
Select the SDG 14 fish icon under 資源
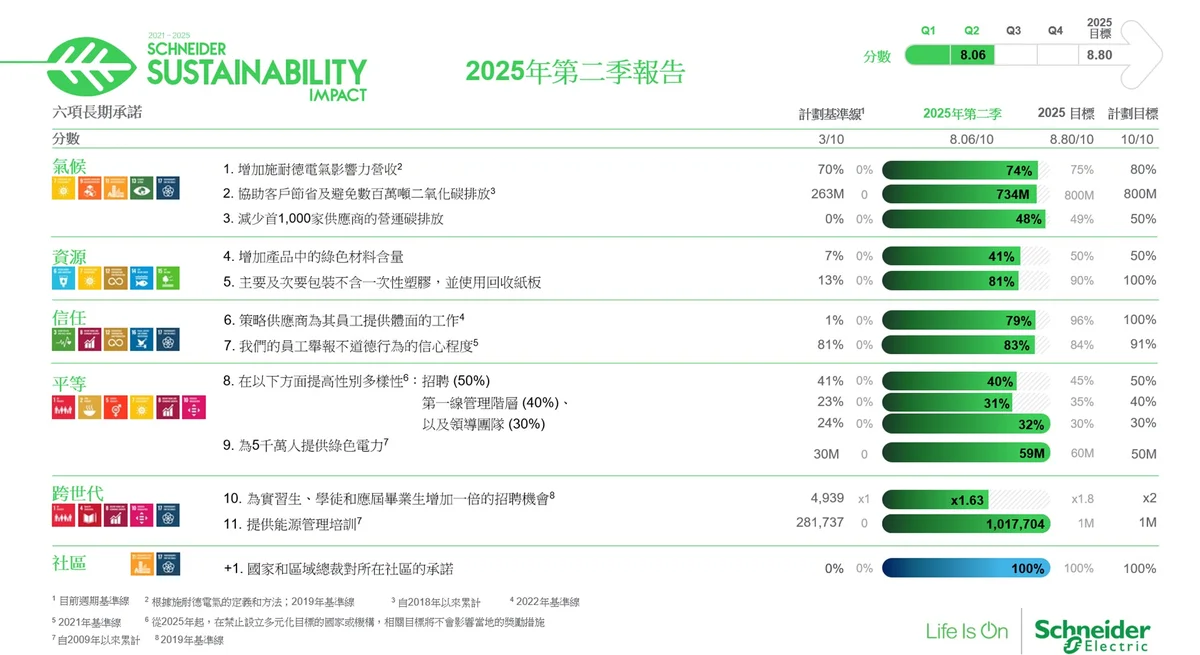(142, 277)
